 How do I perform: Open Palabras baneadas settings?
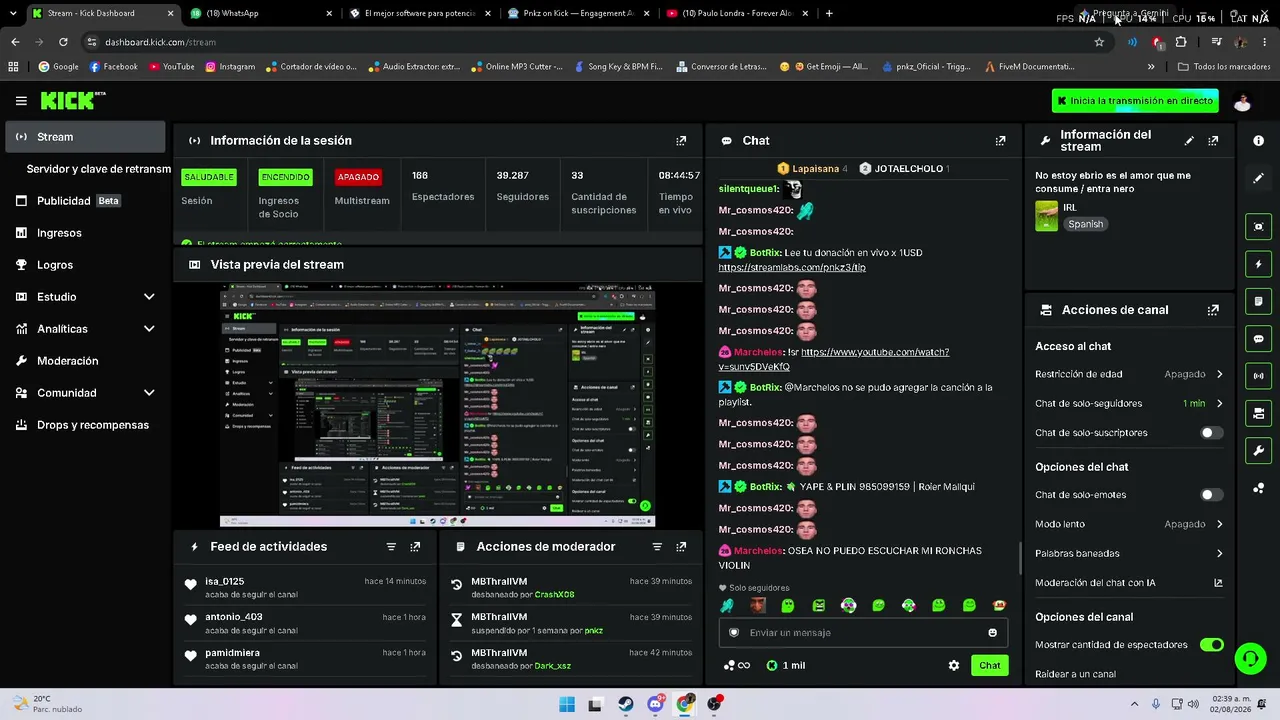(x=1129, y=553)
